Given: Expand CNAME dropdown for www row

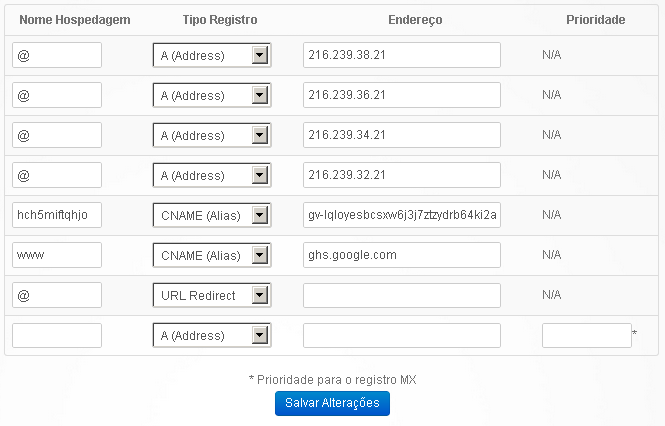Looking at the screenshot, I should tap(212, 255).
